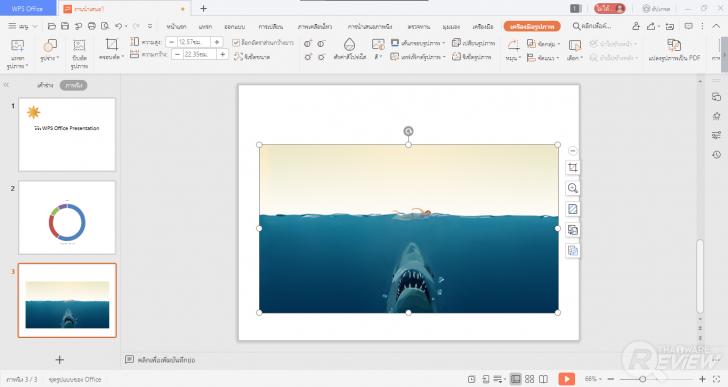
Task: Open the Home ribbon tab
Action: (x=176, y=26)
